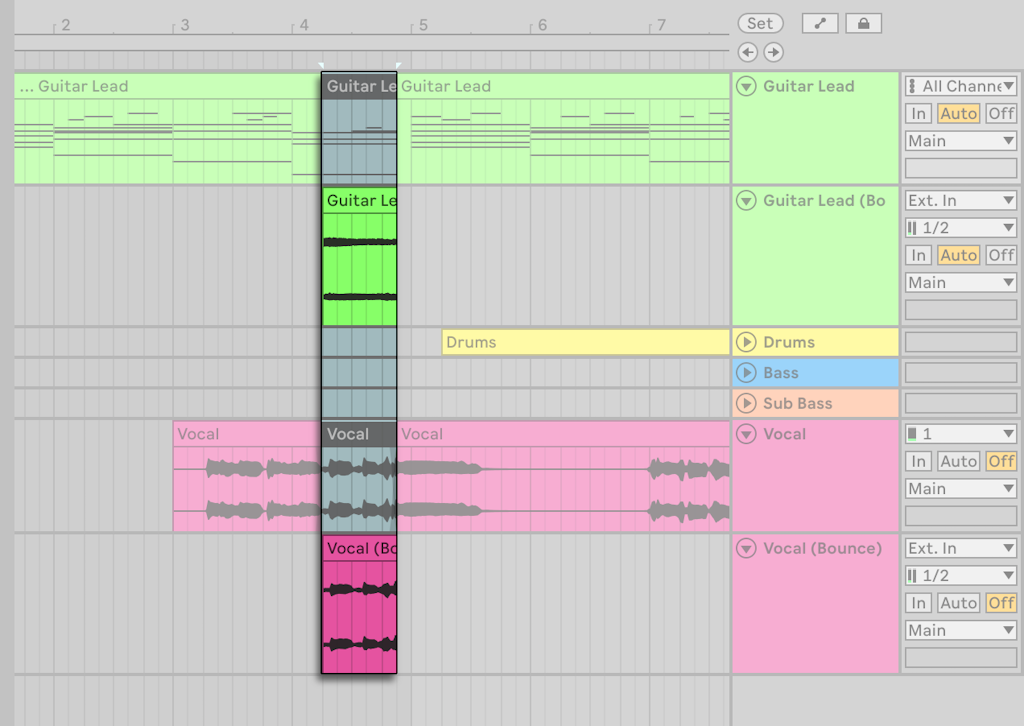
Task: Click the Set locator button
Action: [x=760, y=24]
